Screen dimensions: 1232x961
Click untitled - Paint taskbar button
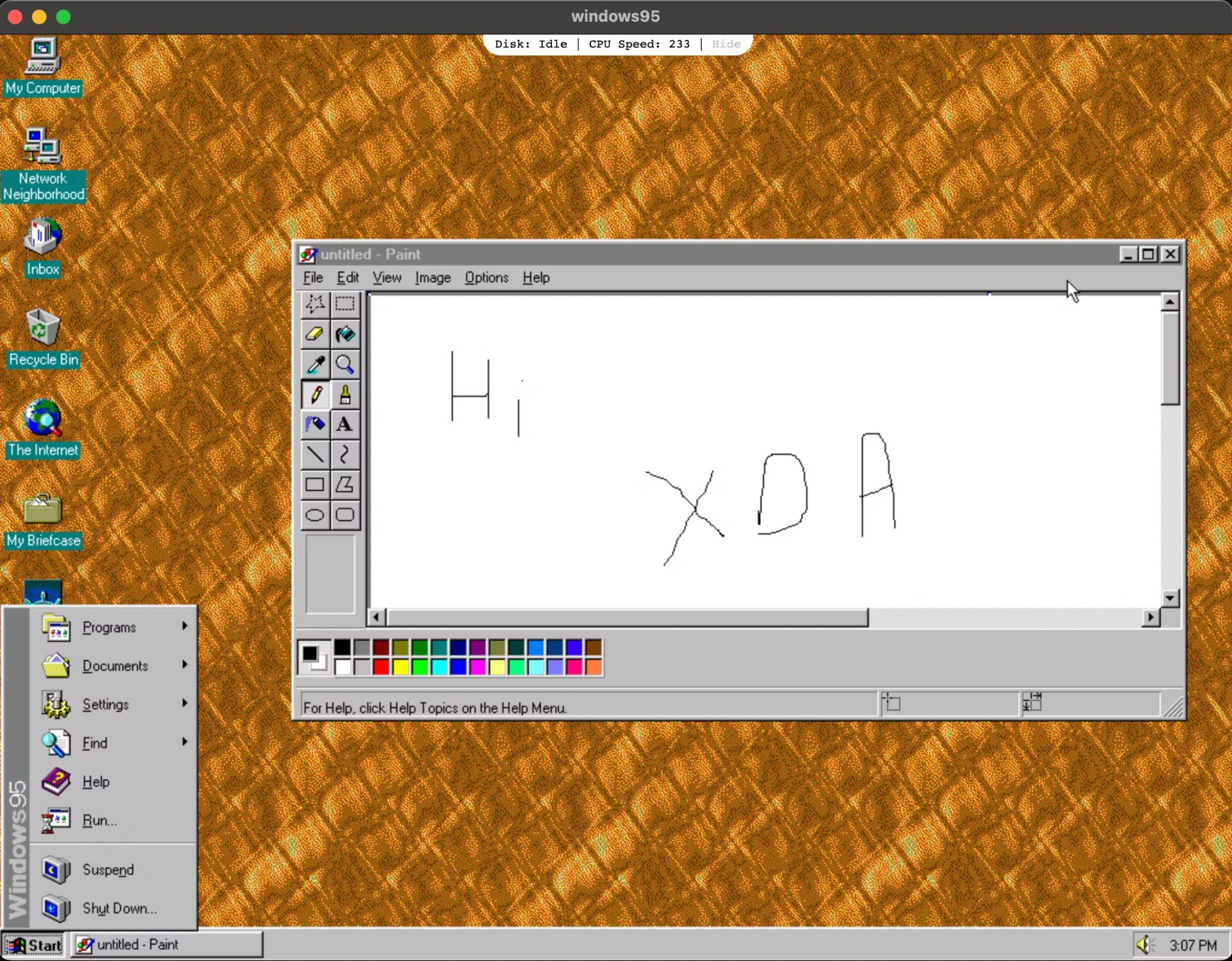pos(167,945)
